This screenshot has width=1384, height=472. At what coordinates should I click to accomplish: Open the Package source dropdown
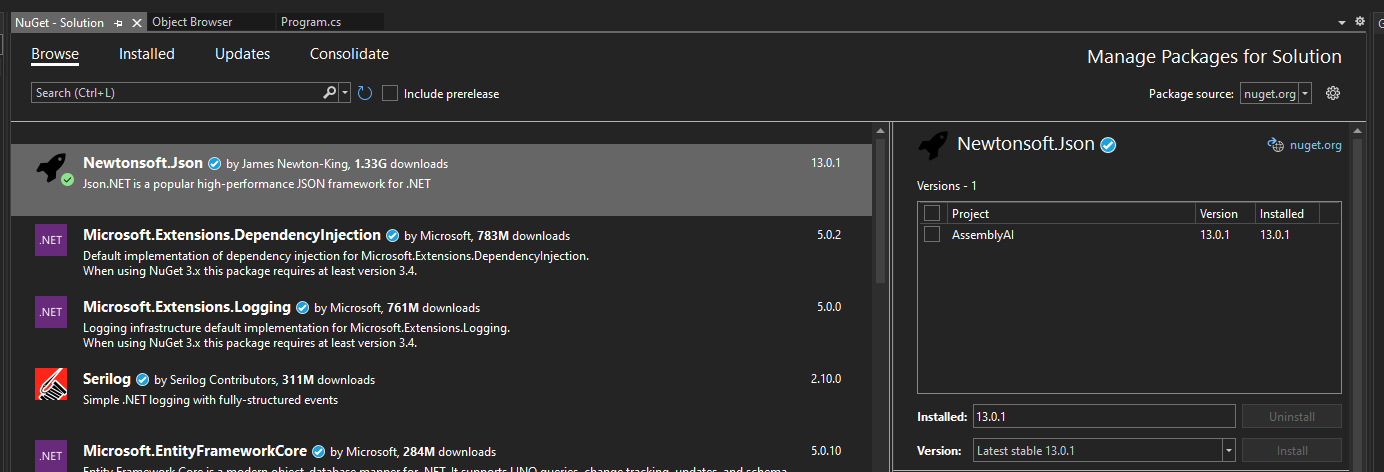pyautogui.click(x=1306, y=94)
